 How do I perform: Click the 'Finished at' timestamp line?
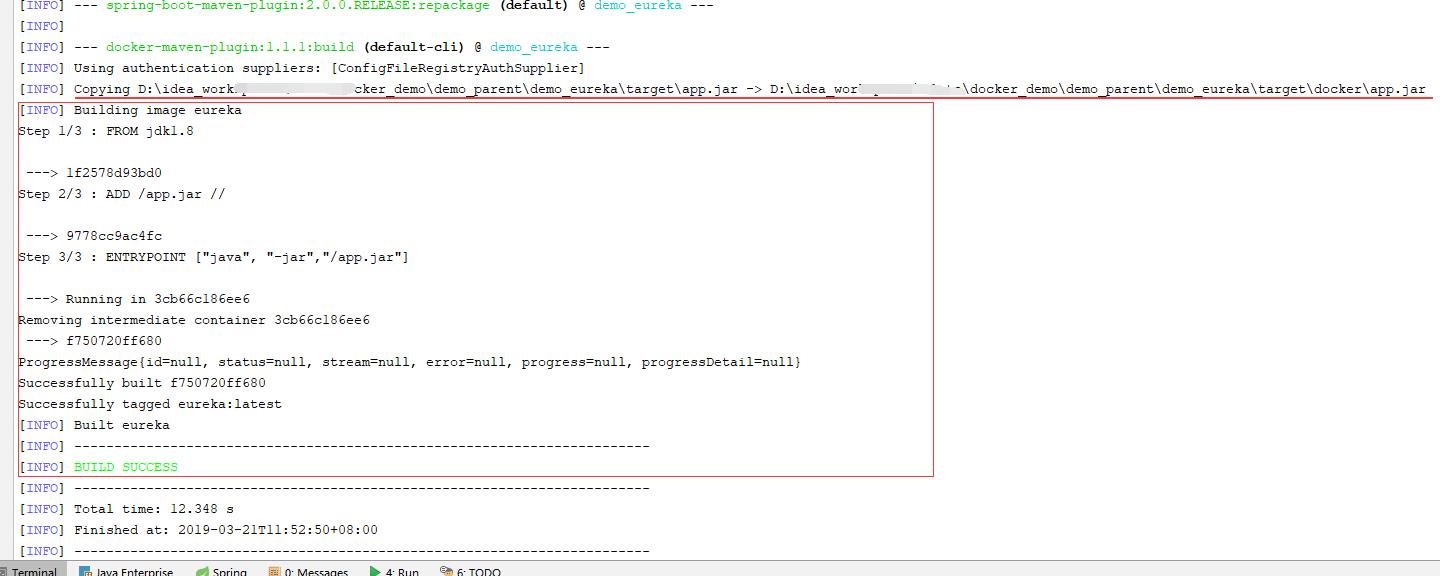(x=225, y=530)
